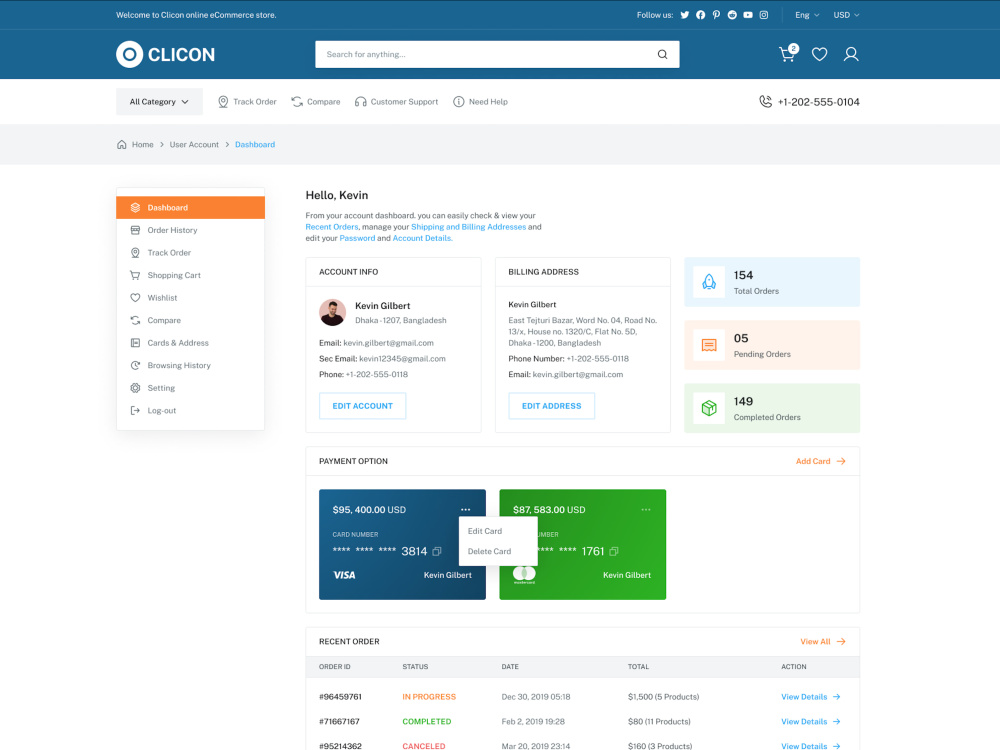The height and width of the screenshot is (750, 1000).
Task: Open Browsing History in the sidebar
Action: point(190,365)
